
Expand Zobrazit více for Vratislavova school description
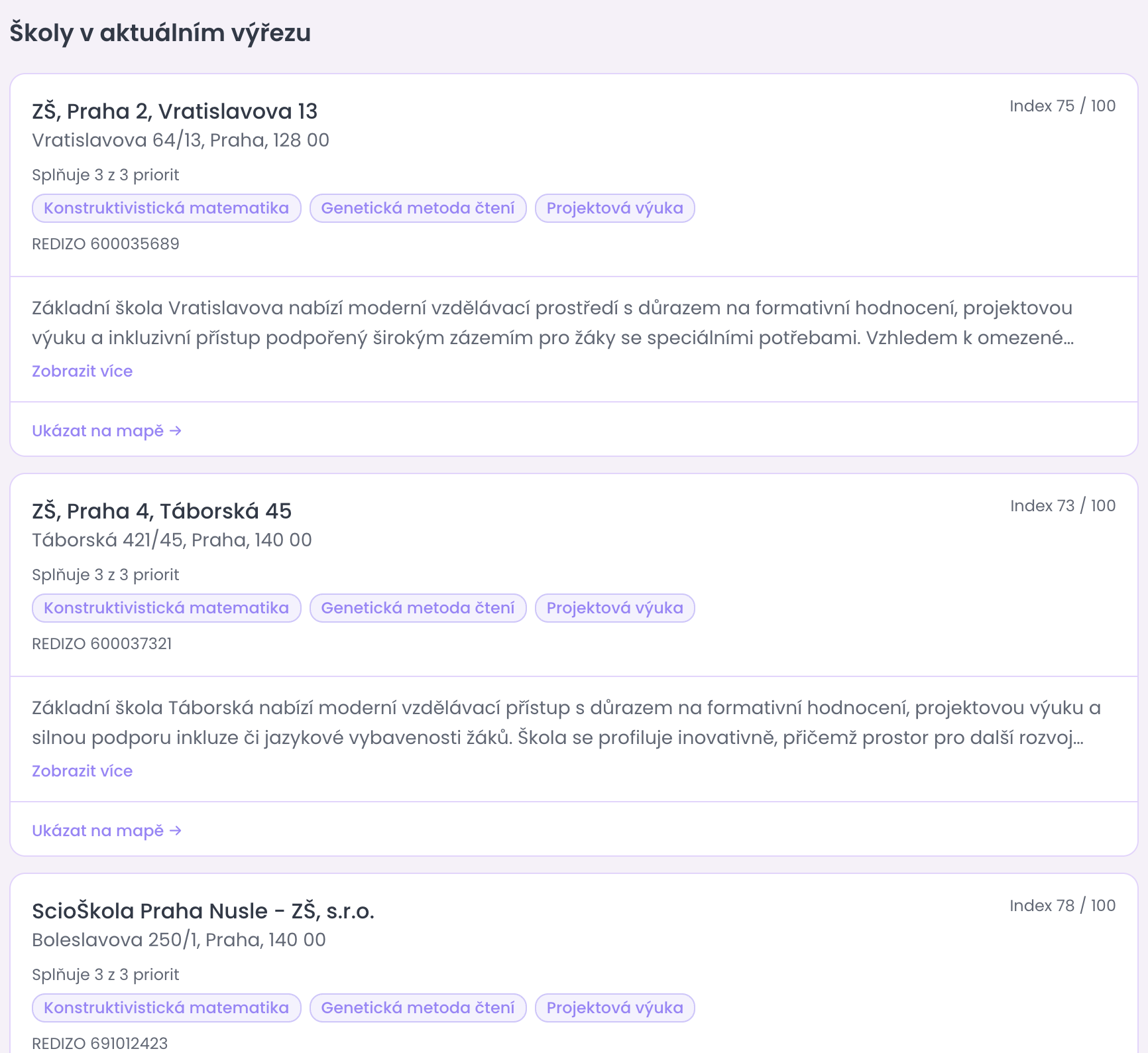(82, 371)
